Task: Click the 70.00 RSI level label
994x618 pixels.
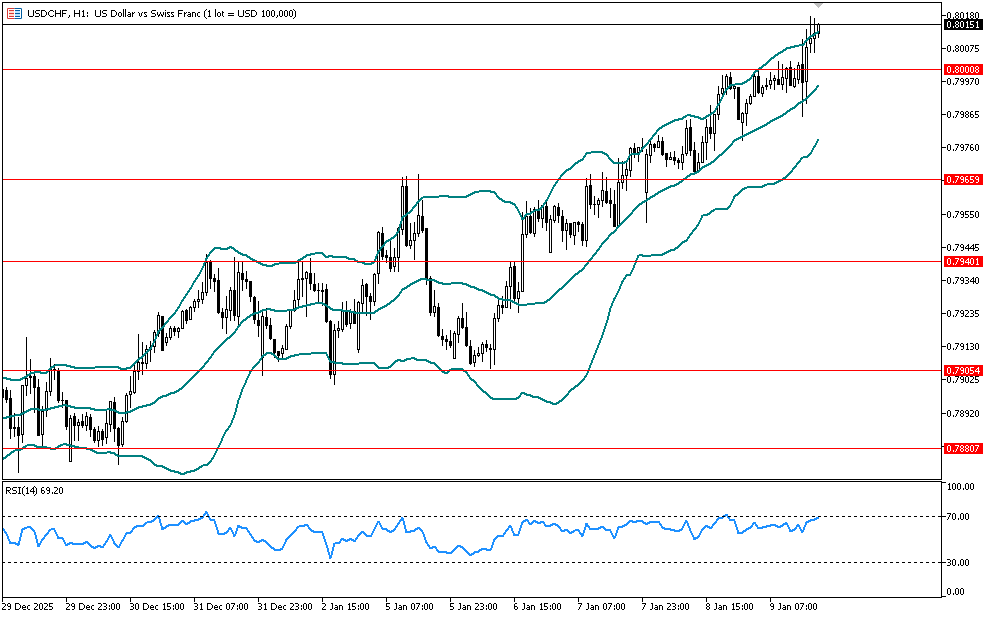Action: coord(961,517)
